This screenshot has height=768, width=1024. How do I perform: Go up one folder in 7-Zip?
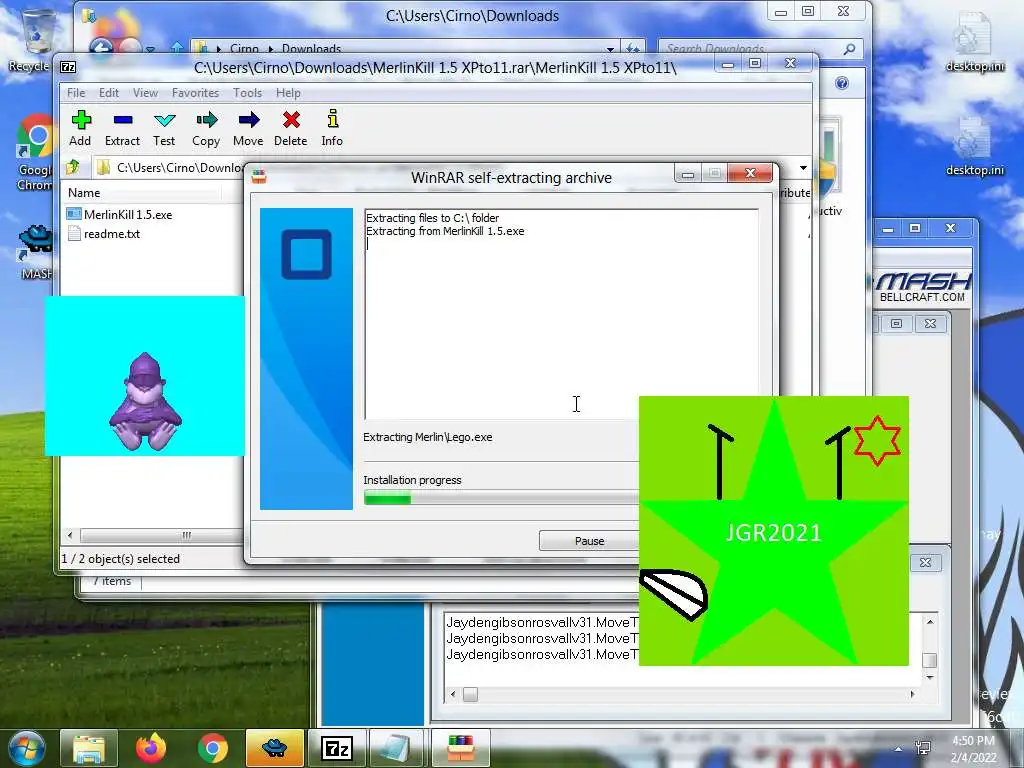click(x=72, y=167)
